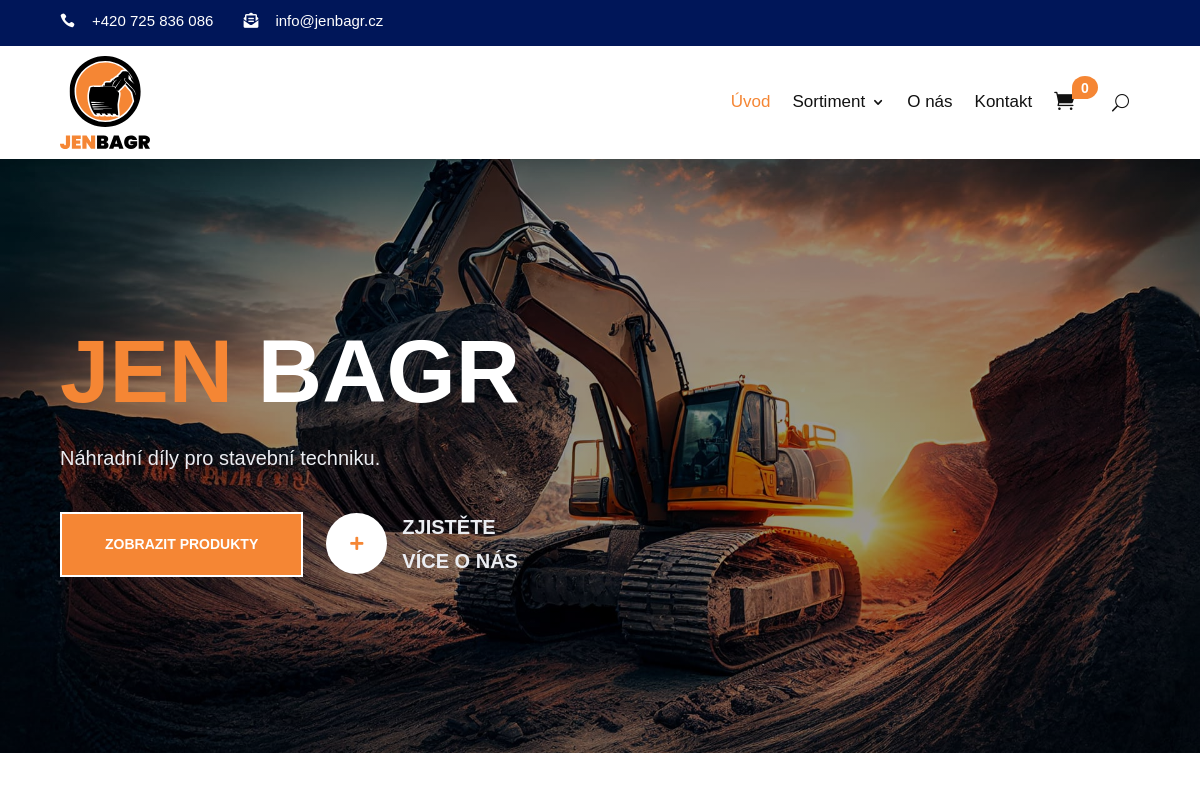Go to the Úvod menu item

[x=750, y=102]
